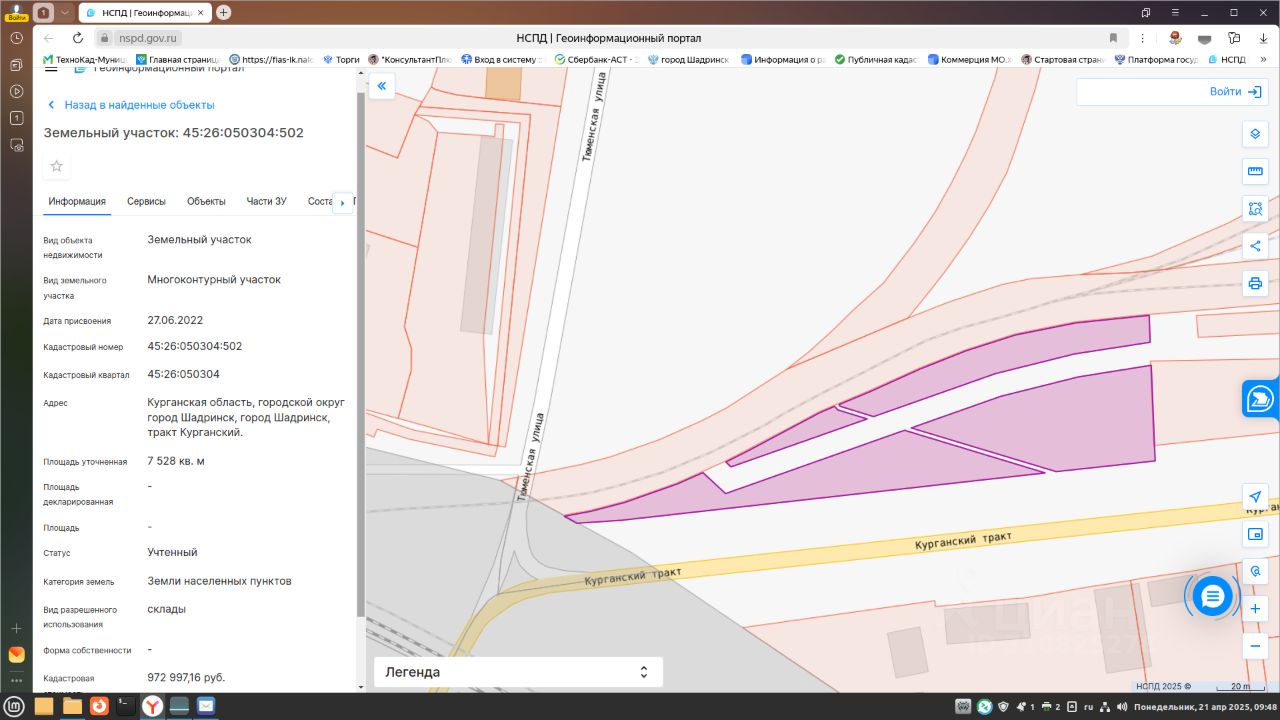Open the chat support bubble

click(x=1212, y=597)
